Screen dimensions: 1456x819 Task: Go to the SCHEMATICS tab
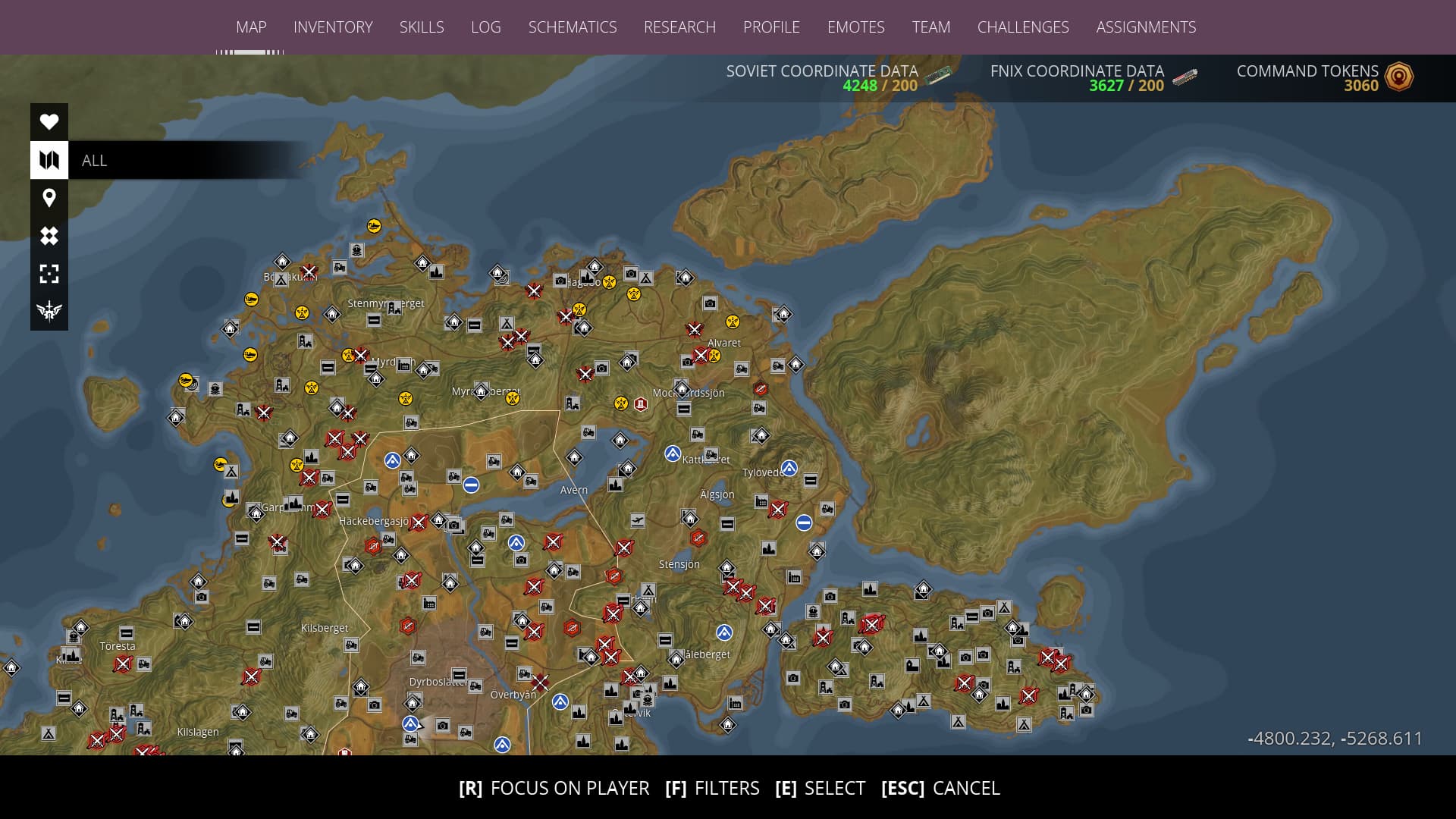click(573, 27)
